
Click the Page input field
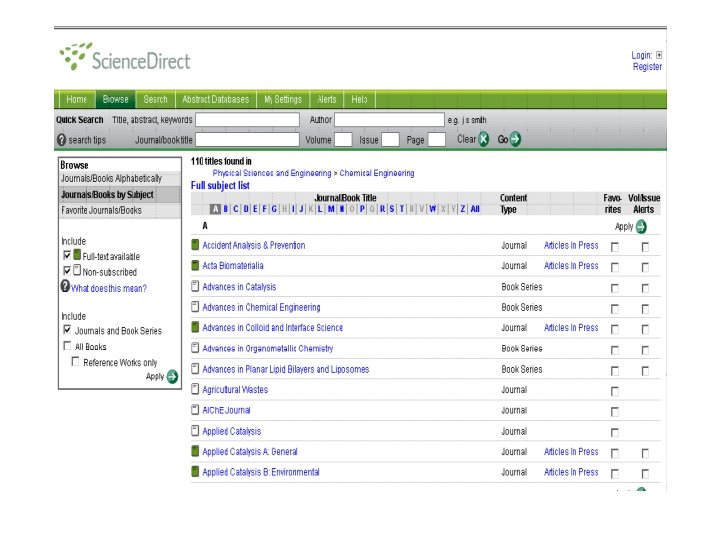click(437, 140)
